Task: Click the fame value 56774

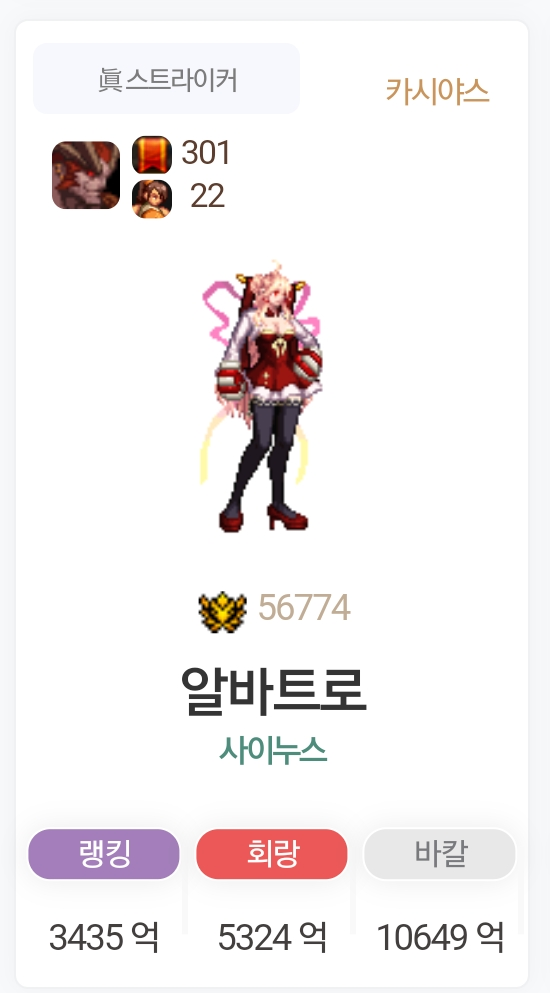Action: (304, 608)
